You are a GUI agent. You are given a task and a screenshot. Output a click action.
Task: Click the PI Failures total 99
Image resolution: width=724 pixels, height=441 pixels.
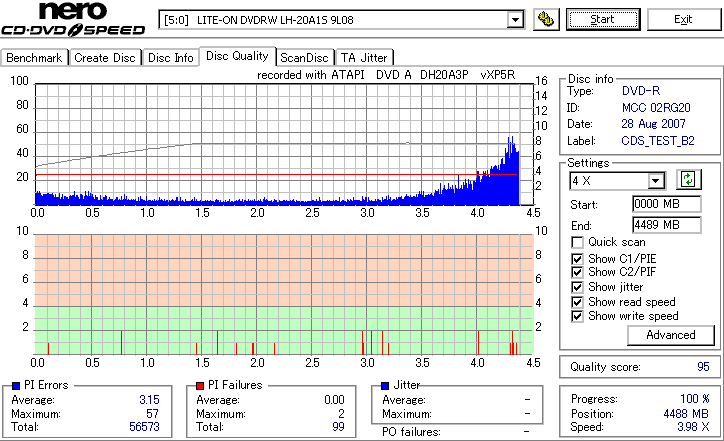(x=338, y=427)
